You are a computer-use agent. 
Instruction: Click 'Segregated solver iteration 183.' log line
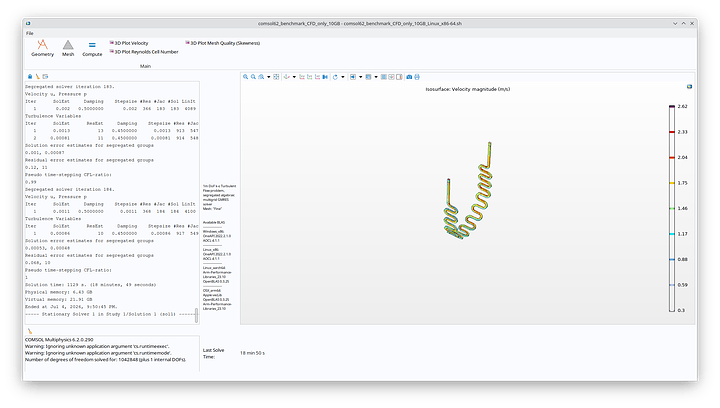coord(70,86)
